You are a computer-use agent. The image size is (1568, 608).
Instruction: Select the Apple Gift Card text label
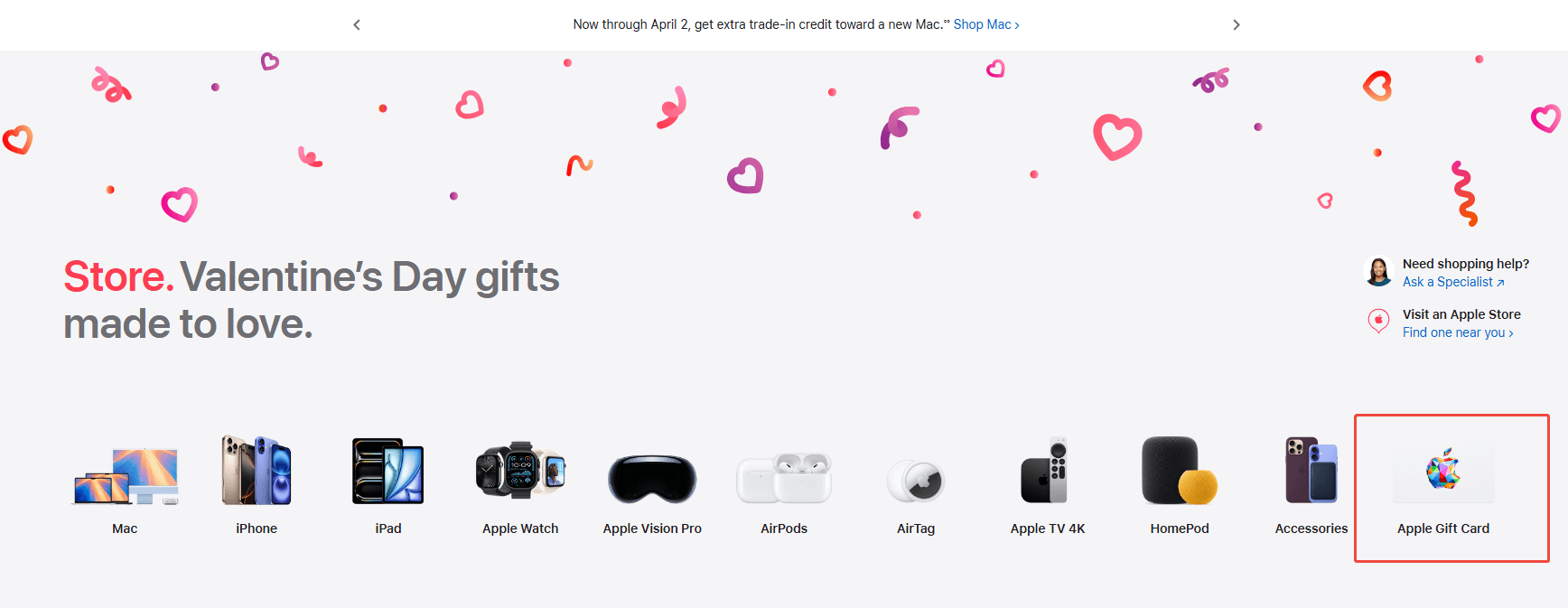pyautogui.click(x=1443, y=528)
